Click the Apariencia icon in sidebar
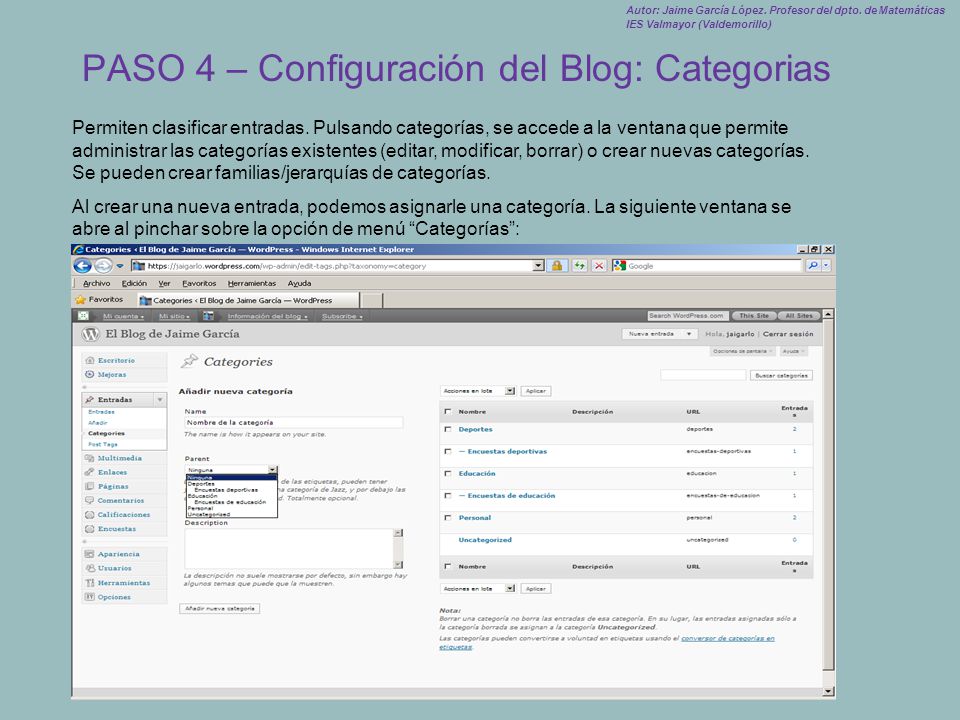960x720 pixels. [90, 554]
